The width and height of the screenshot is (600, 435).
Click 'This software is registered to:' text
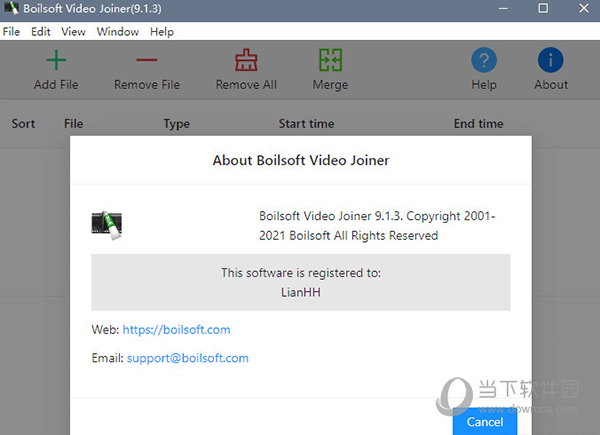click(301, 273)
